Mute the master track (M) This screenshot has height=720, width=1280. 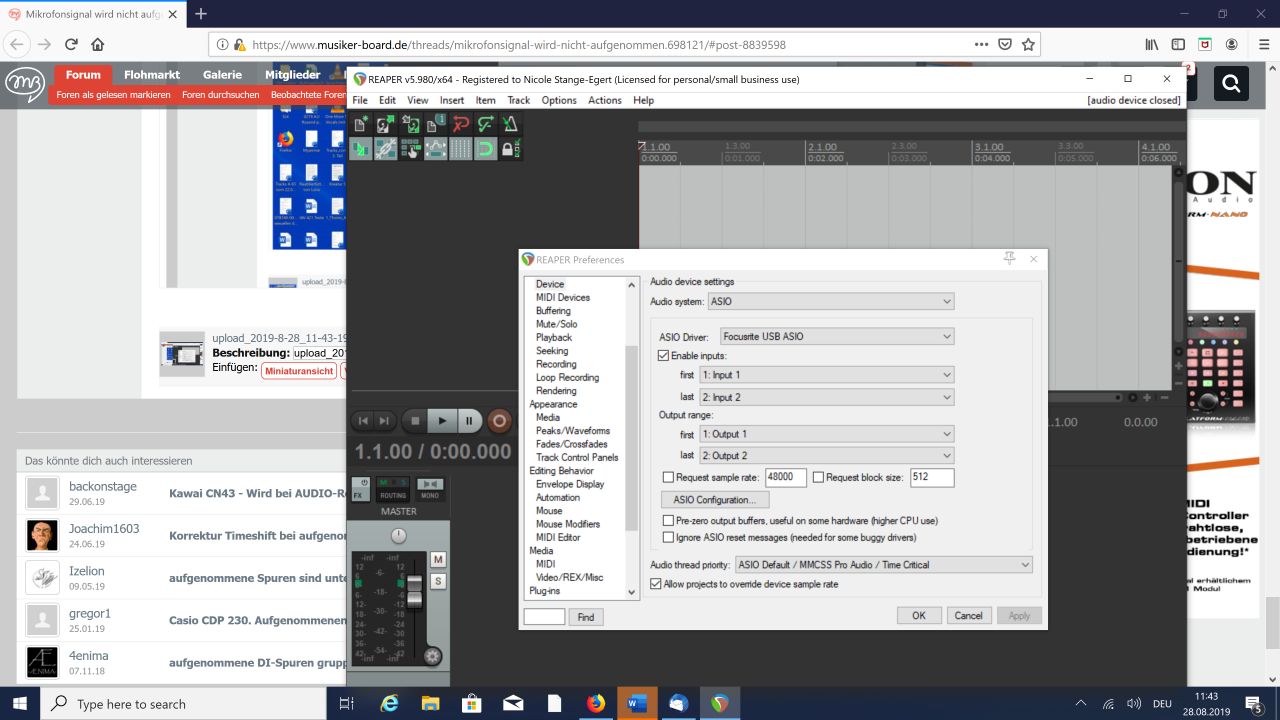(x=438, y=559)
